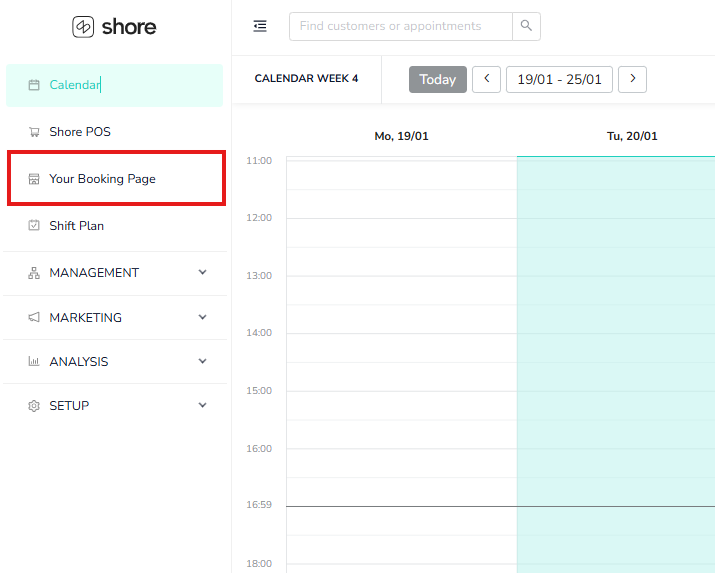This screenshot has width=715, height=573.
Task: Click the Your Booking Page storefront icon
Action: 34,179
